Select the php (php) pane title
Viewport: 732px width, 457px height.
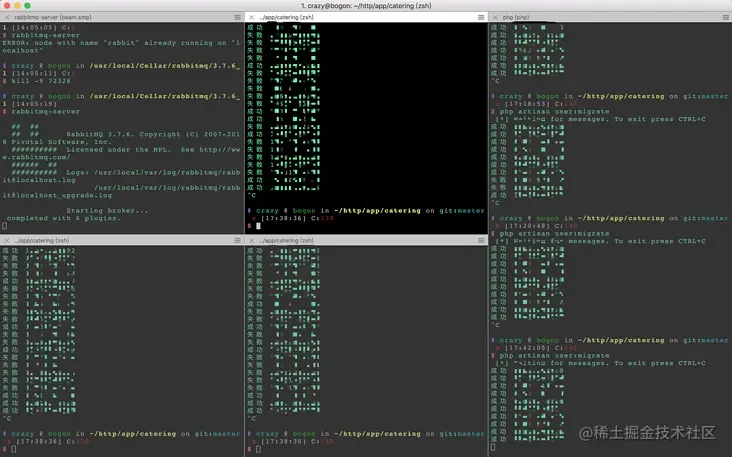click(516, 17)
